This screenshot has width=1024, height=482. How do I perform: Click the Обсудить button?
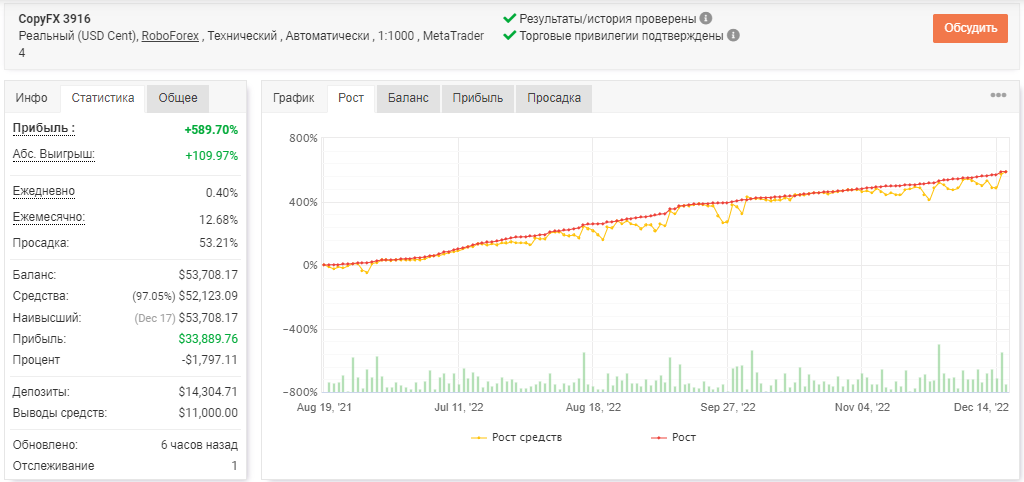coord(970,28)
